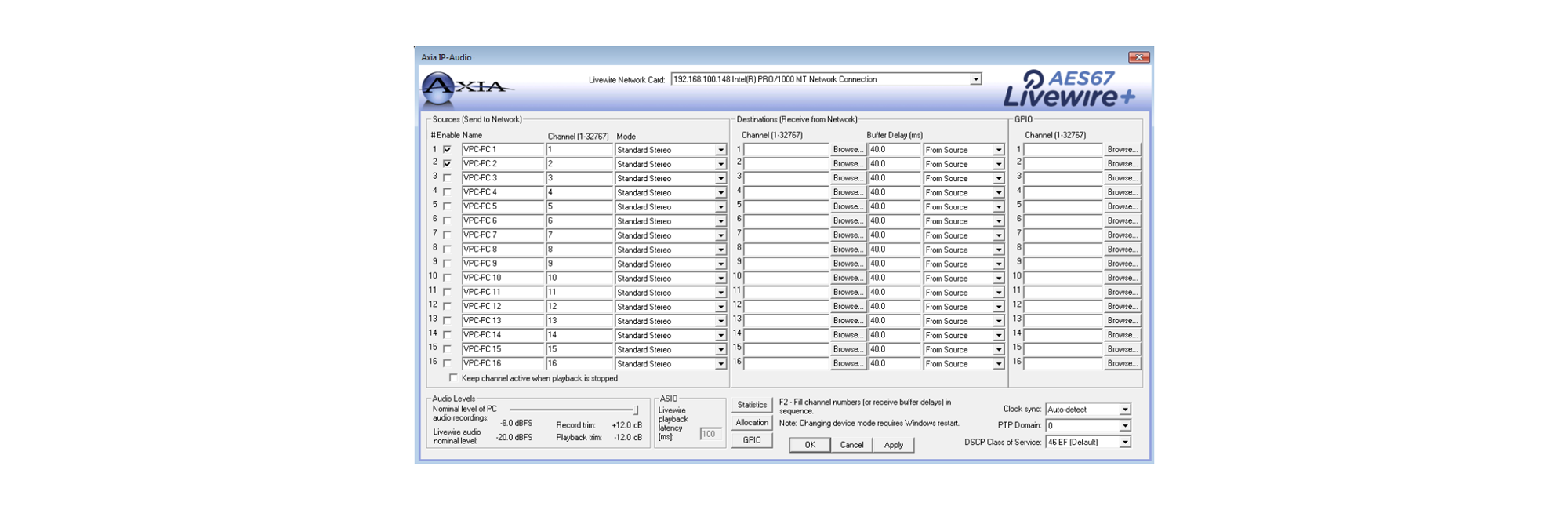The image size is (1568, 510).
Task: Disable source 1 VPC-PC 1 checkbox
Action: point(447,150)
